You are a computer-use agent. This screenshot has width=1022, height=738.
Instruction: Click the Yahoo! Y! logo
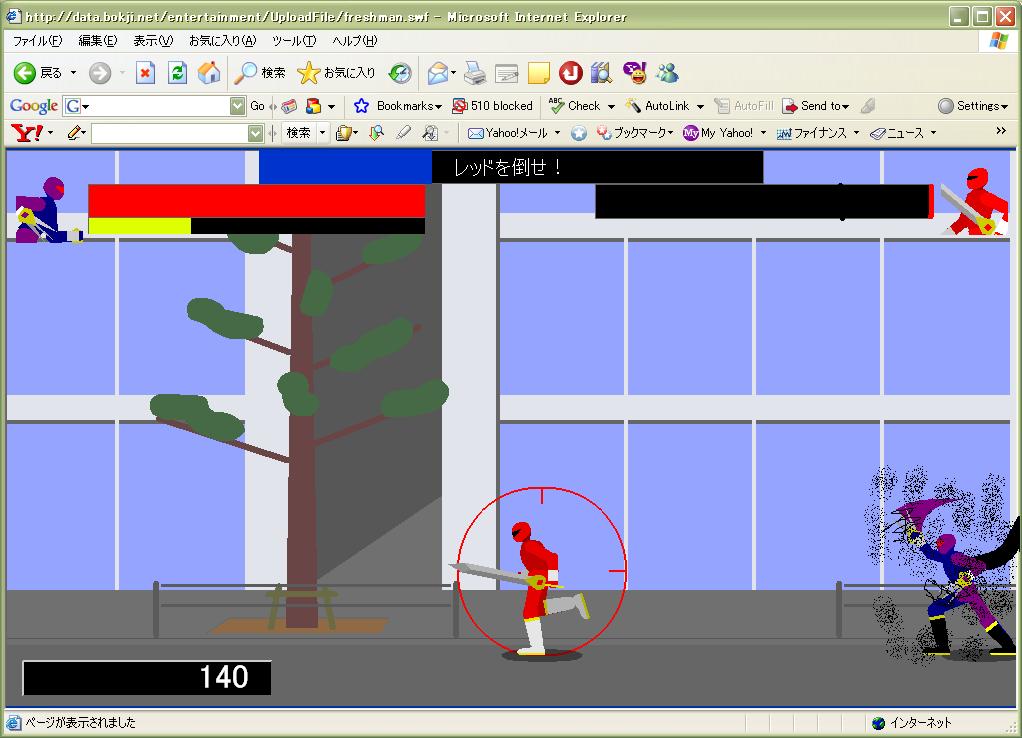(27, 133)
